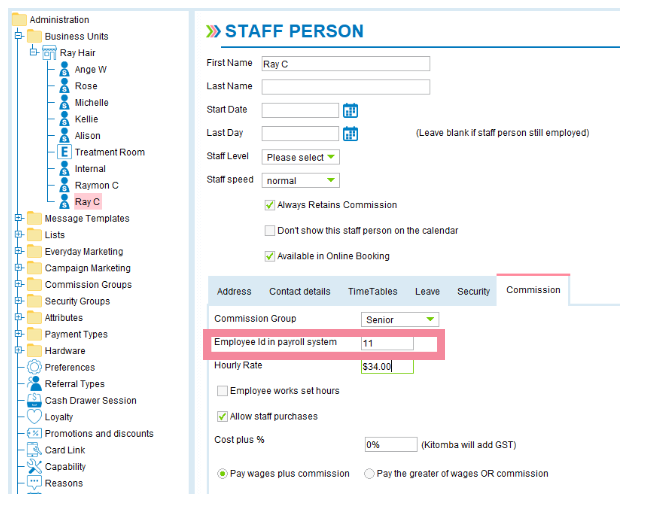665x511 pixels.
Task: Click the Treatment Room equipment icon
Action: [64, 152]
